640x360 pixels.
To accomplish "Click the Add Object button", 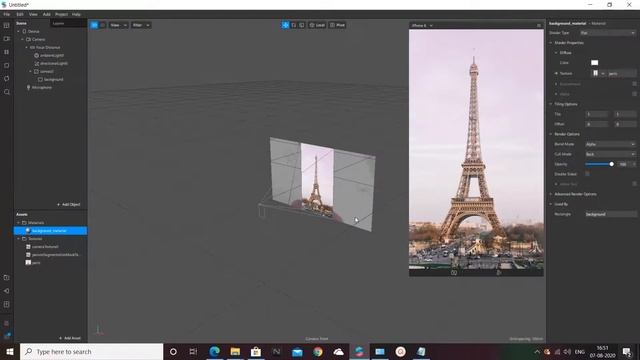I will pos(69,204).
